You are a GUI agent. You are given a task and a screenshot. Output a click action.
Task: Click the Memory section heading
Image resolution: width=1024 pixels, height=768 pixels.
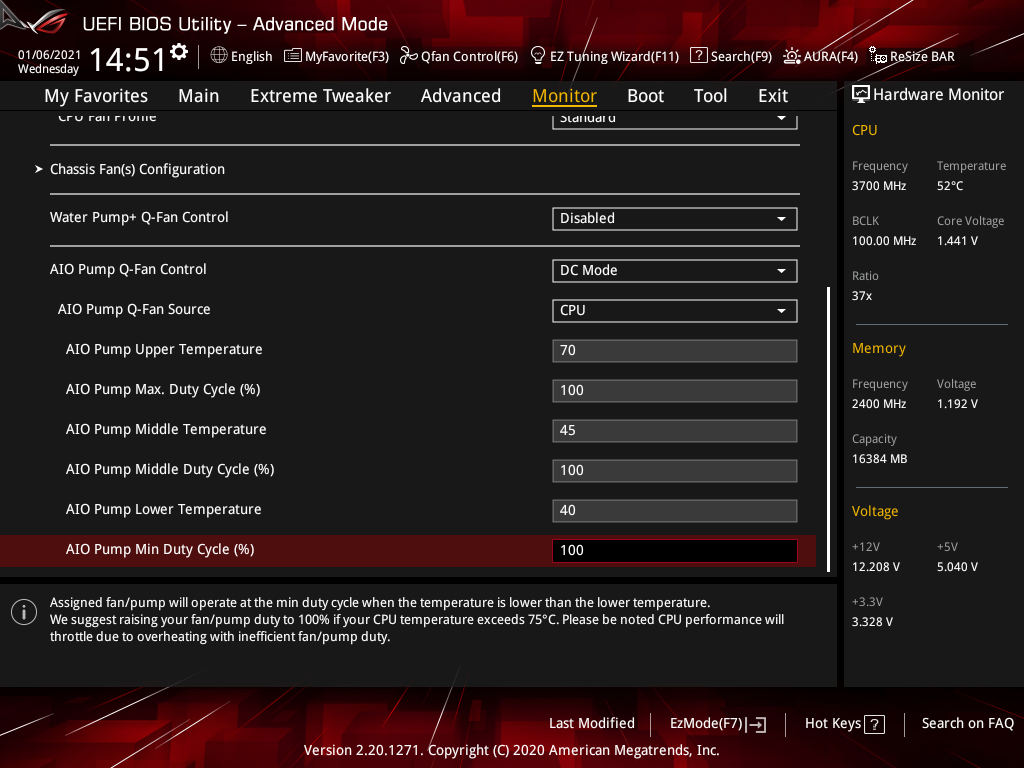pyautogui.click(x=878, y=348)
